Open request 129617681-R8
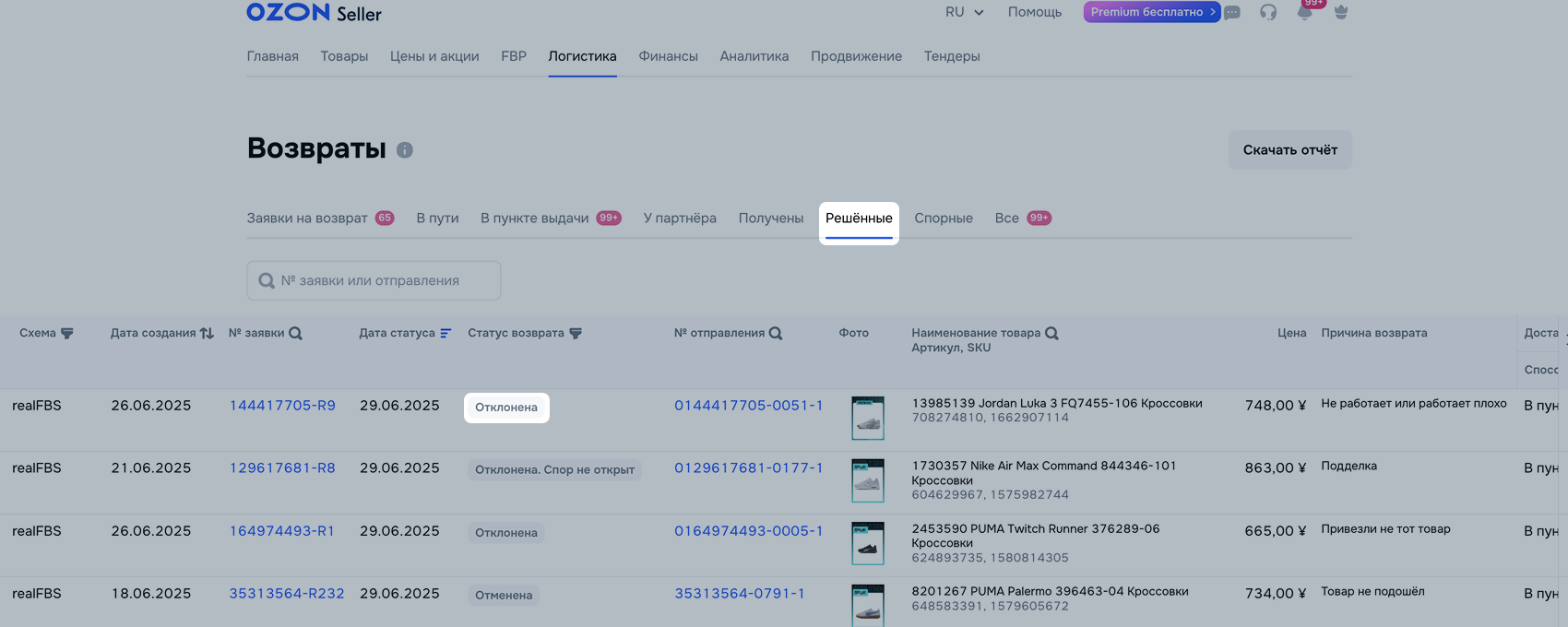The height and width of the screenshot is (627, 1568). tap(282, 468)
